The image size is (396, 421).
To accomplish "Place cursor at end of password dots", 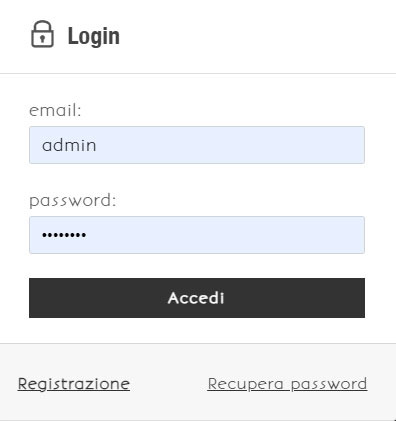I will (x=87, y=235).
